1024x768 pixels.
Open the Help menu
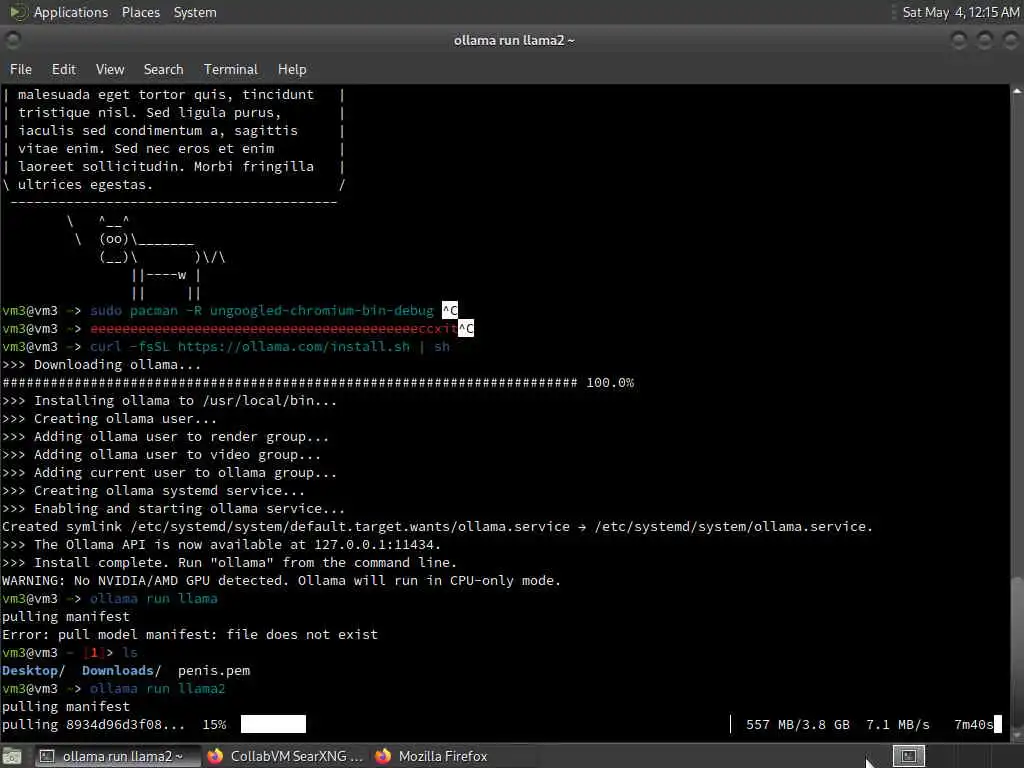click(292, 69)
